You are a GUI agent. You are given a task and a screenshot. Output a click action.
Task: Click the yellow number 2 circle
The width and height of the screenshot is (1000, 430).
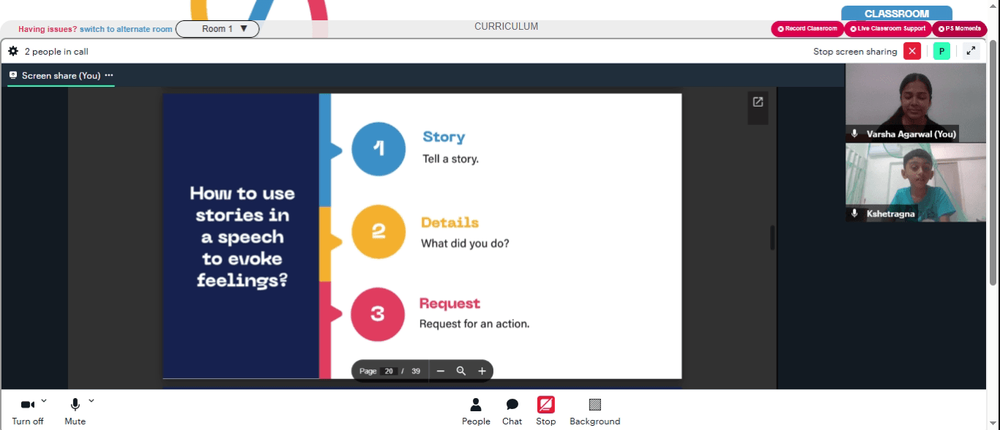(x=378, y=232)
